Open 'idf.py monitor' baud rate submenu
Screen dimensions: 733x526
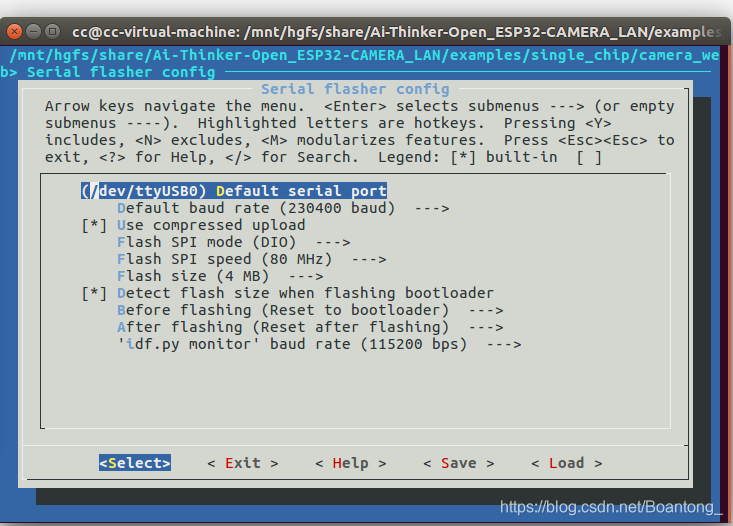point(319,344)
